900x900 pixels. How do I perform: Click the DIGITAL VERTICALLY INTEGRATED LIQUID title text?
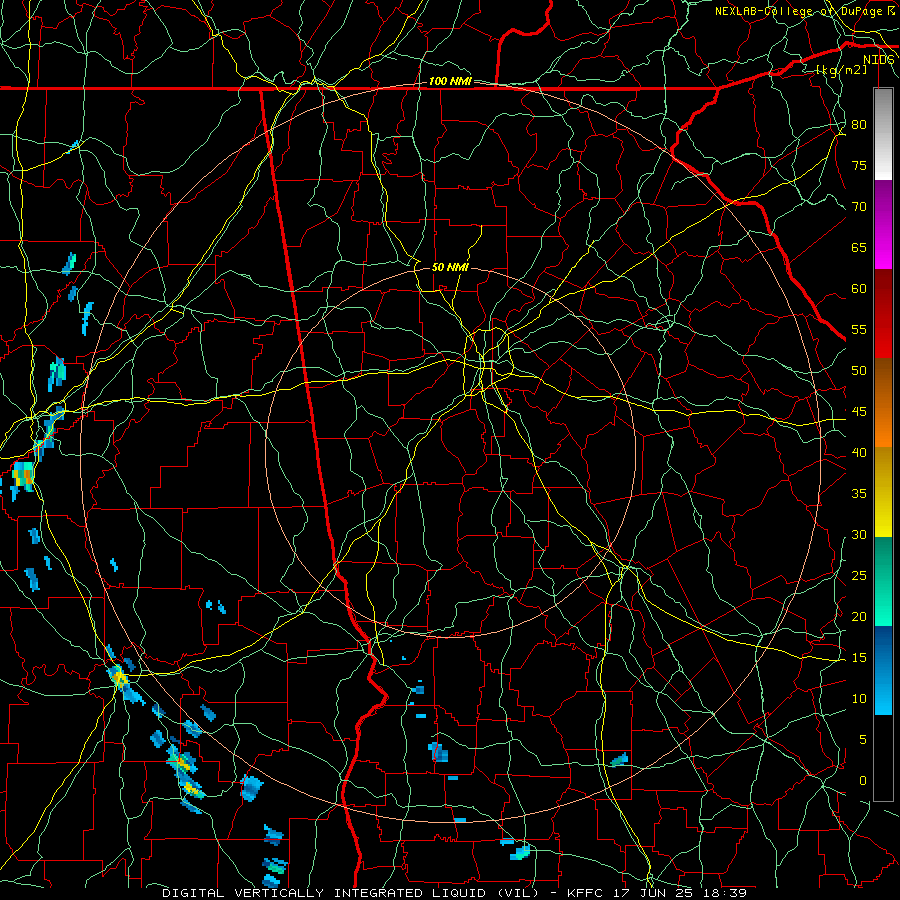(x=351, y=893)
